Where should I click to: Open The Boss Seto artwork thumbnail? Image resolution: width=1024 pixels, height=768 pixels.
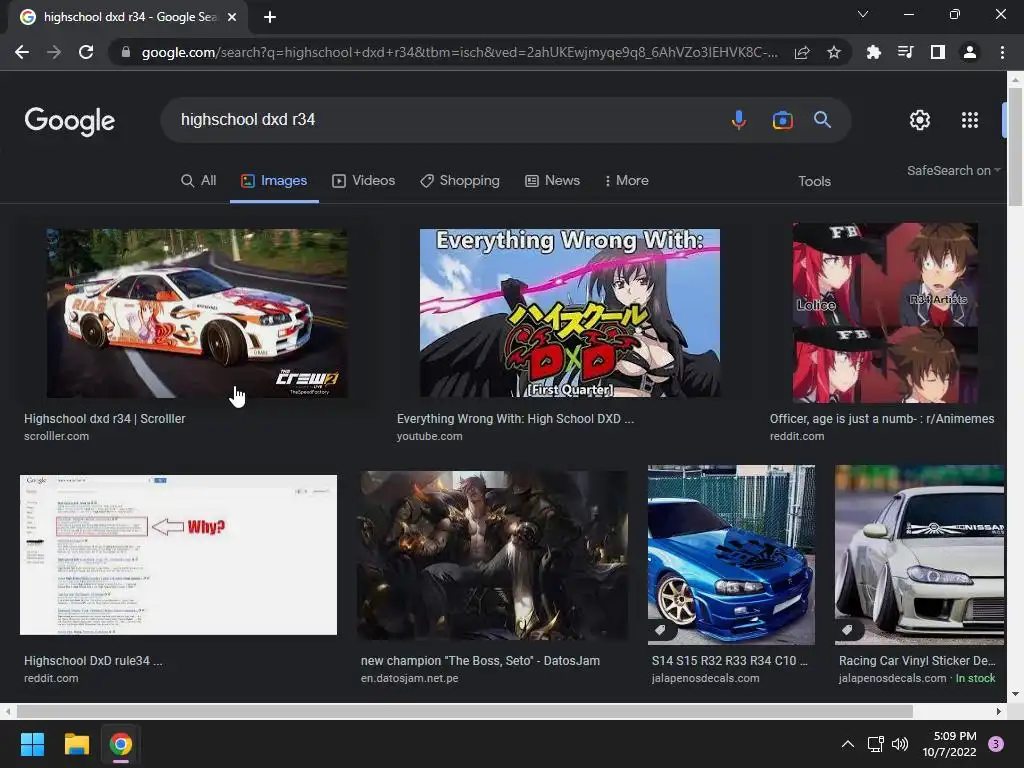point(493,555)
